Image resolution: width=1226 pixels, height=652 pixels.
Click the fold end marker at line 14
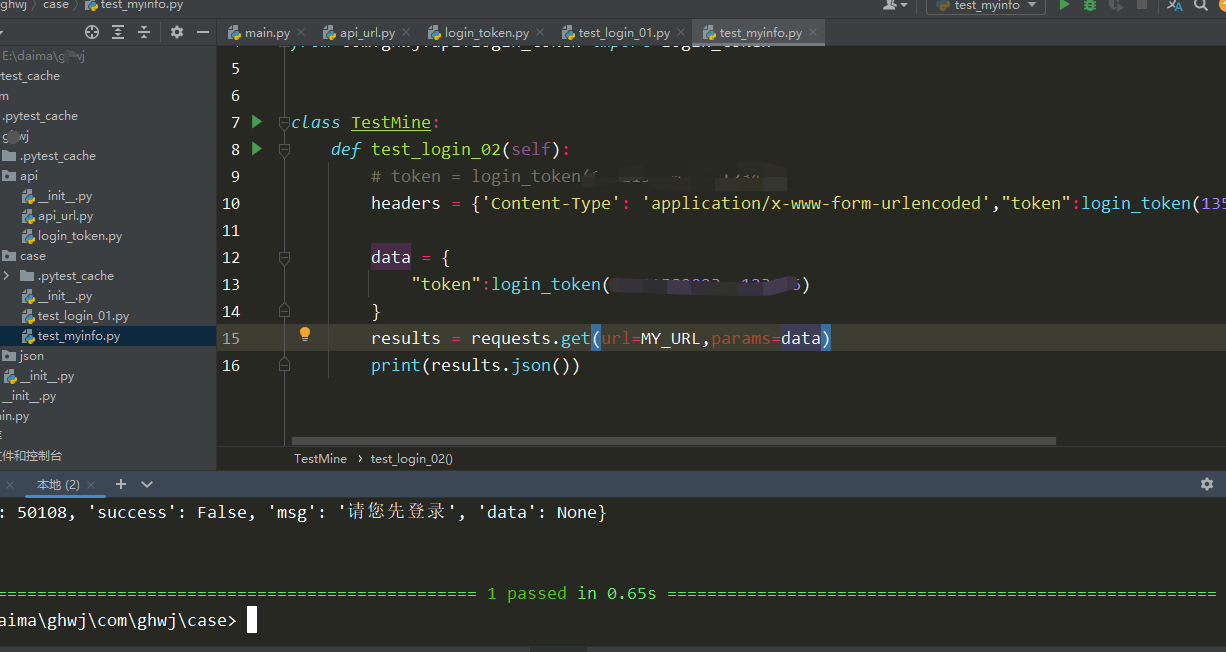(x=284, y=311)
